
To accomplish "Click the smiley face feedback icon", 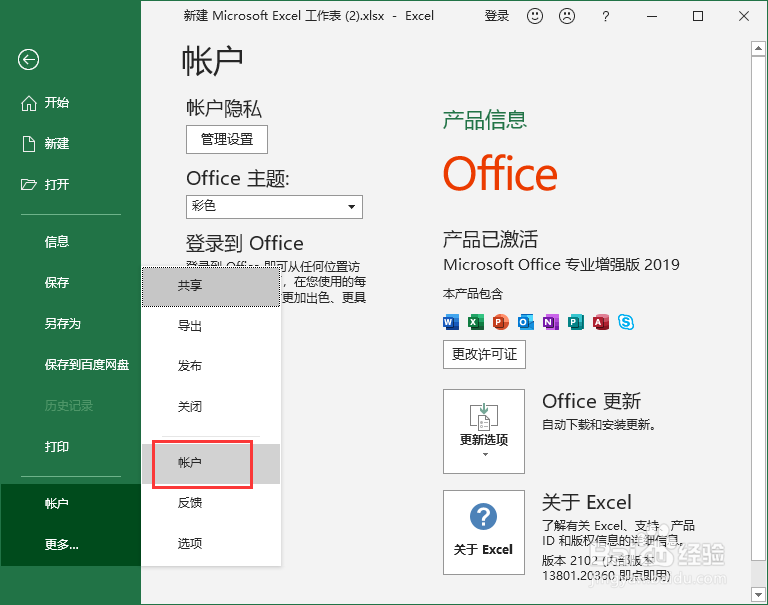I will (535, 16).
